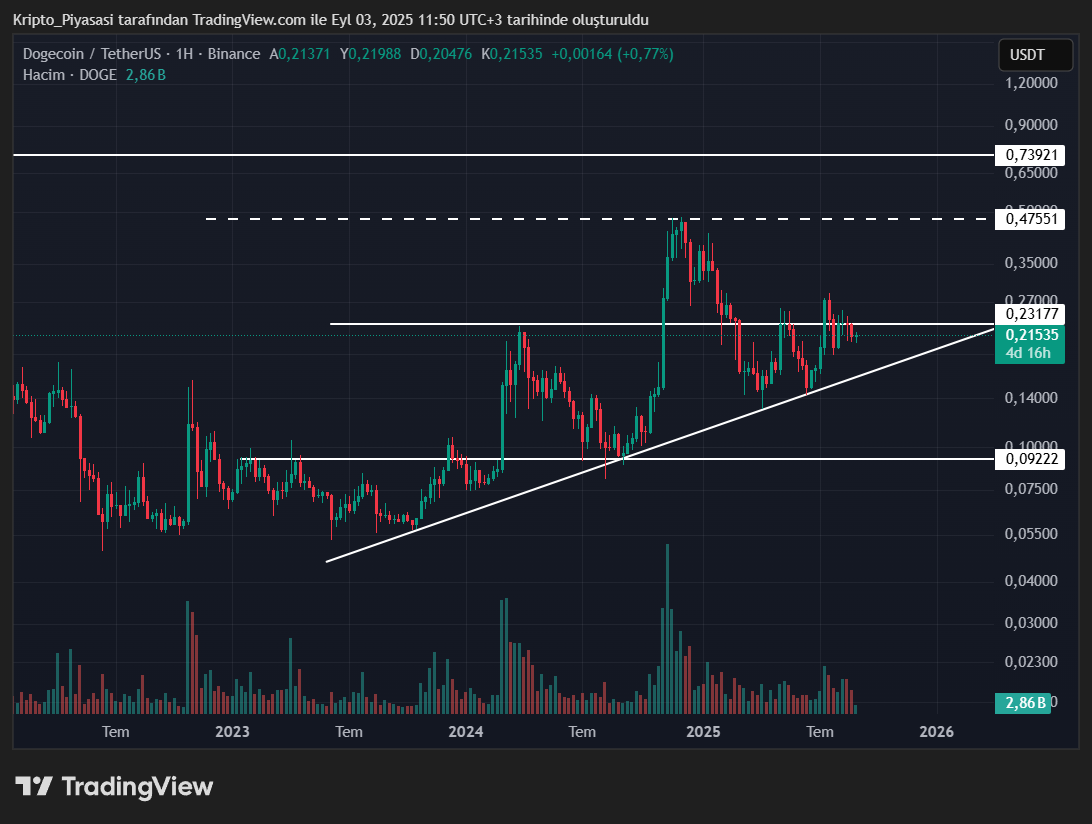The image size is (1092, 824).
Task: Click the 2023 label on time axis
Action: pyautogui.click(x=232, y=732)
